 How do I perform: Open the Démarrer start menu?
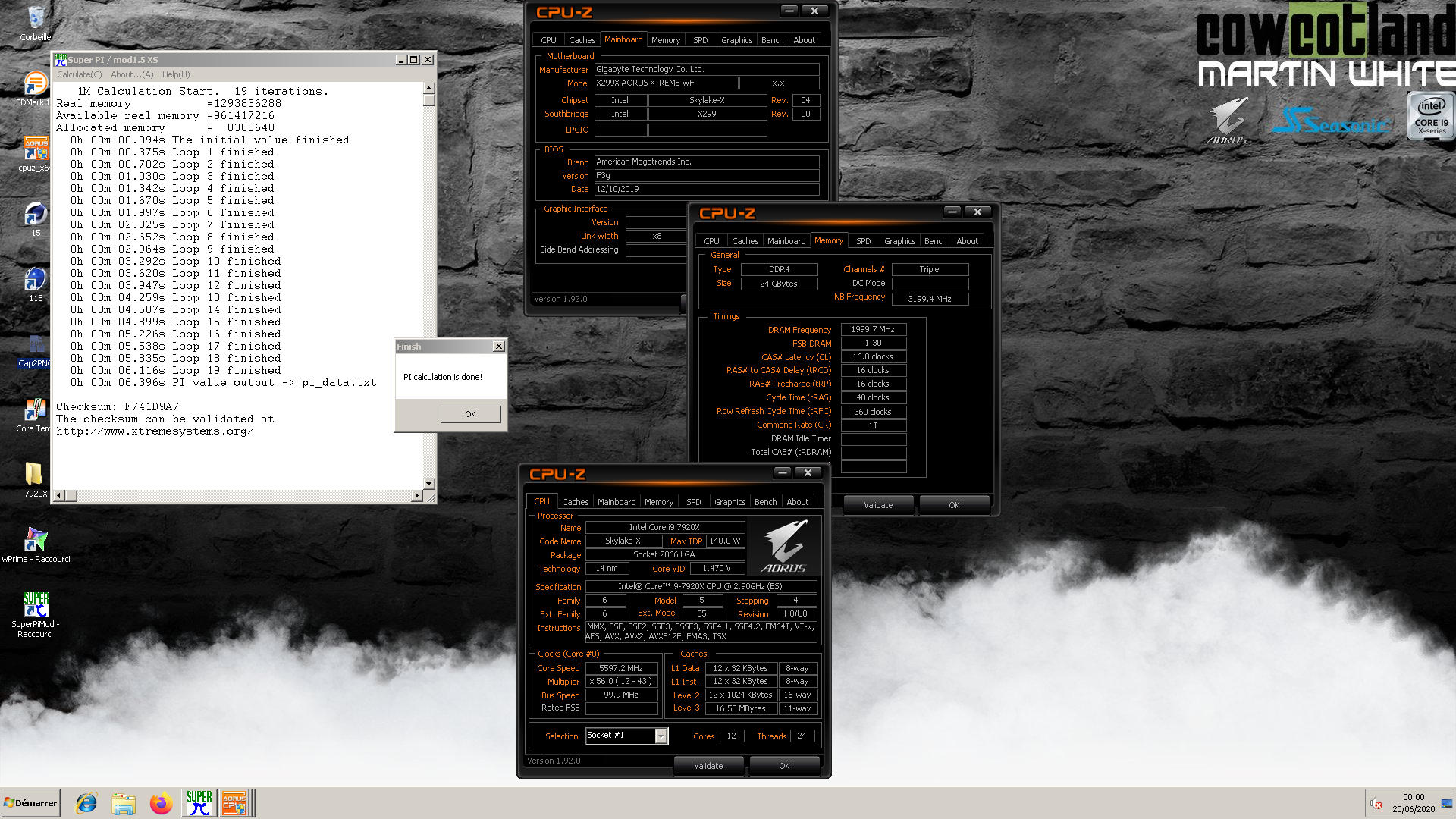click(30, 803)
